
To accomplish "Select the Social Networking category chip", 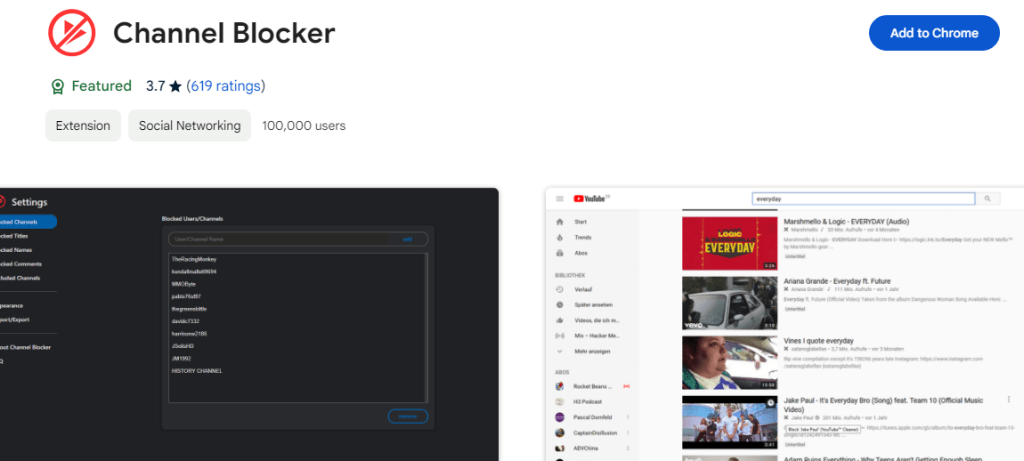I will (189, 125).
